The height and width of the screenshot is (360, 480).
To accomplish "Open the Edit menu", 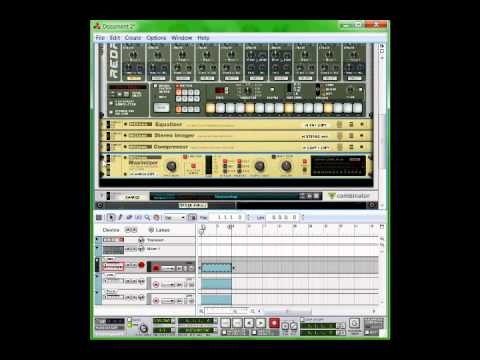I will coord(114,38).
